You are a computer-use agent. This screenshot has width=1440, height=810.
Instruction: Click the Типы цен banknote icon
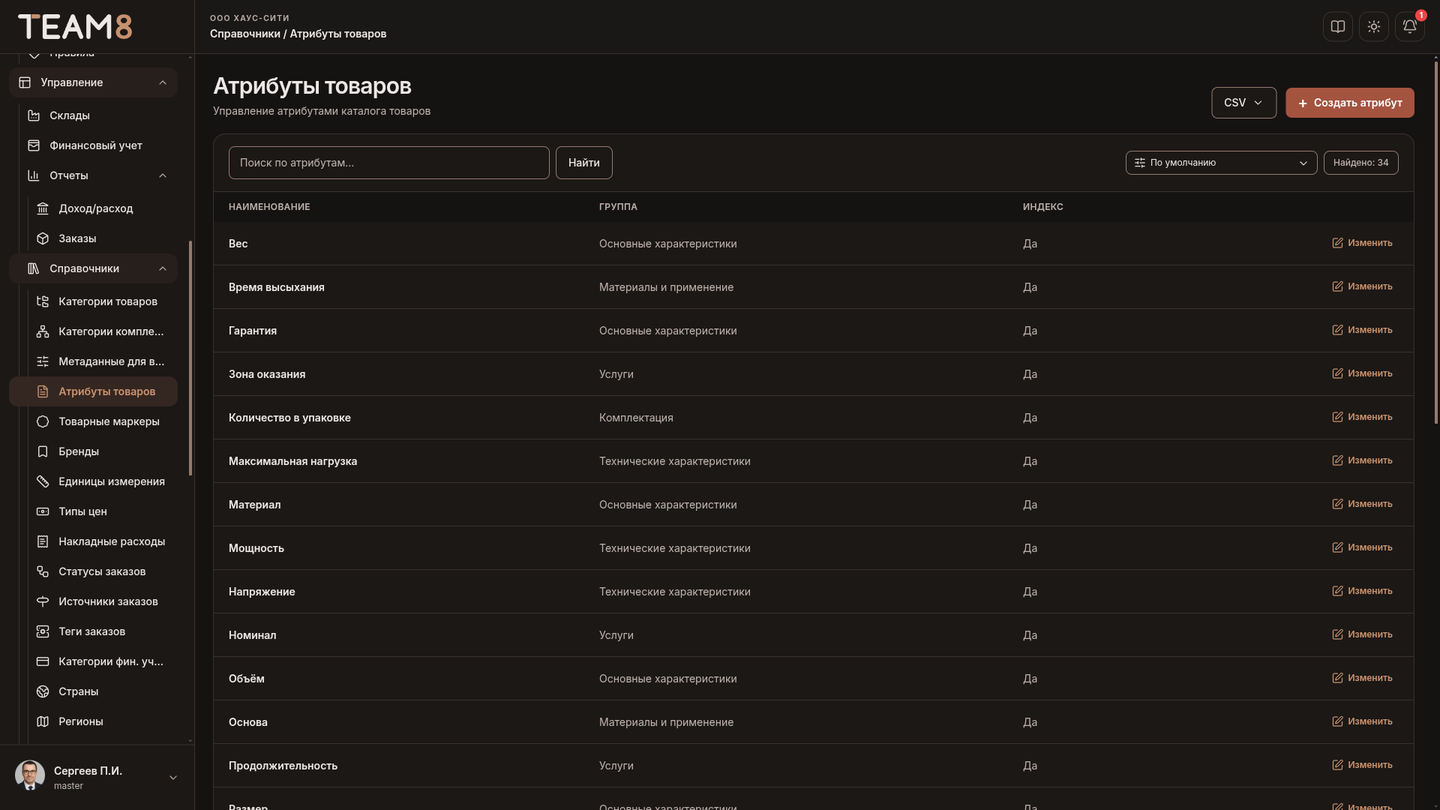click(x=43, y=512)
